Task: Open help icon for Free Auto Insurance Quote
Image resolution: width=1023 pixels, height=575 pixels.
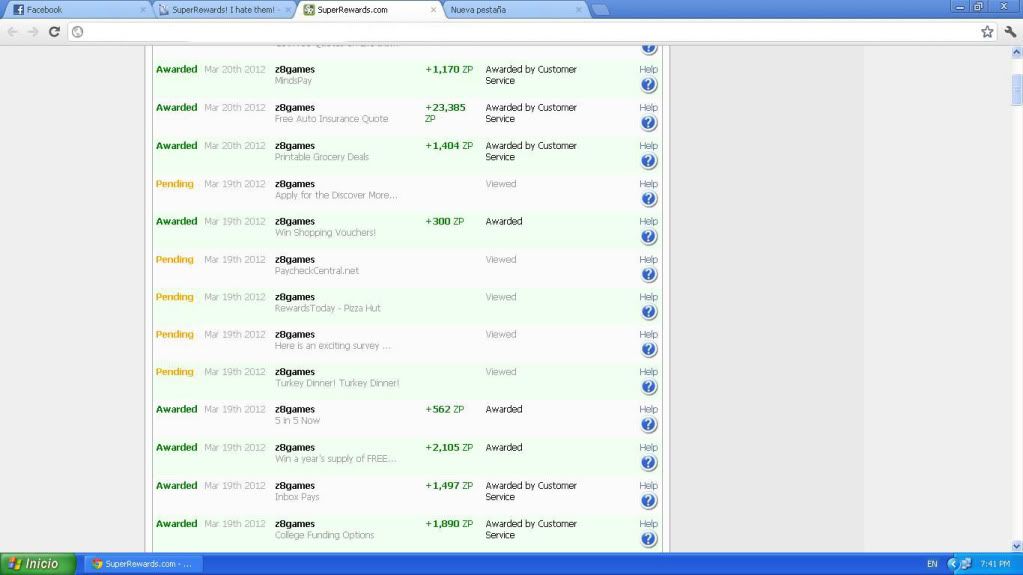Action: tap(648, 123)
